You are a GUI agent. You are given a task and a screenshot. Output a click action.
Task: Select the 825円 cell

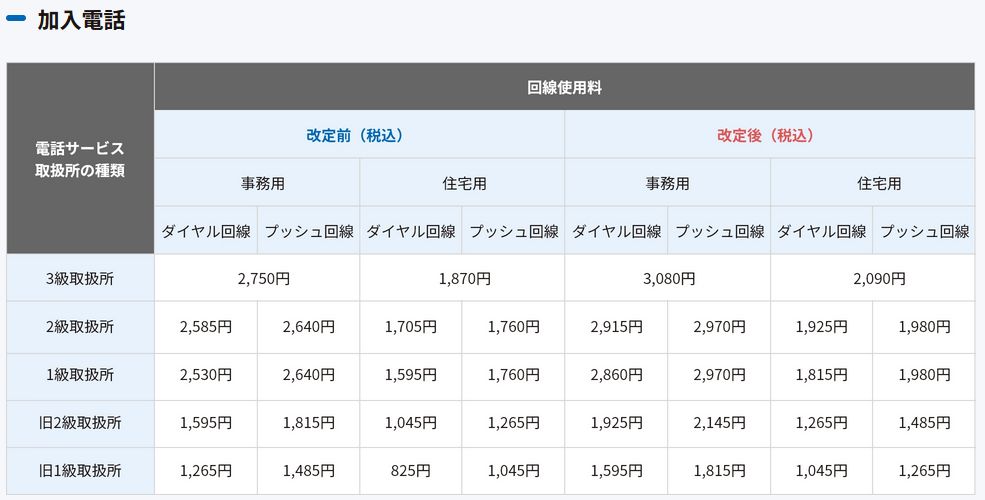coord(411,471)
